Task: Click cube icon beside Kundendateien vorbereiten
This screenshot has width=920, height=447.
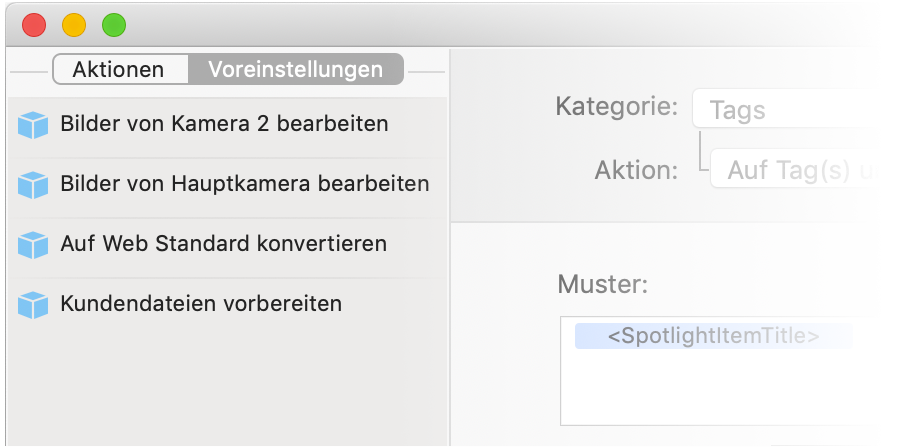Action: pos(33,304)
